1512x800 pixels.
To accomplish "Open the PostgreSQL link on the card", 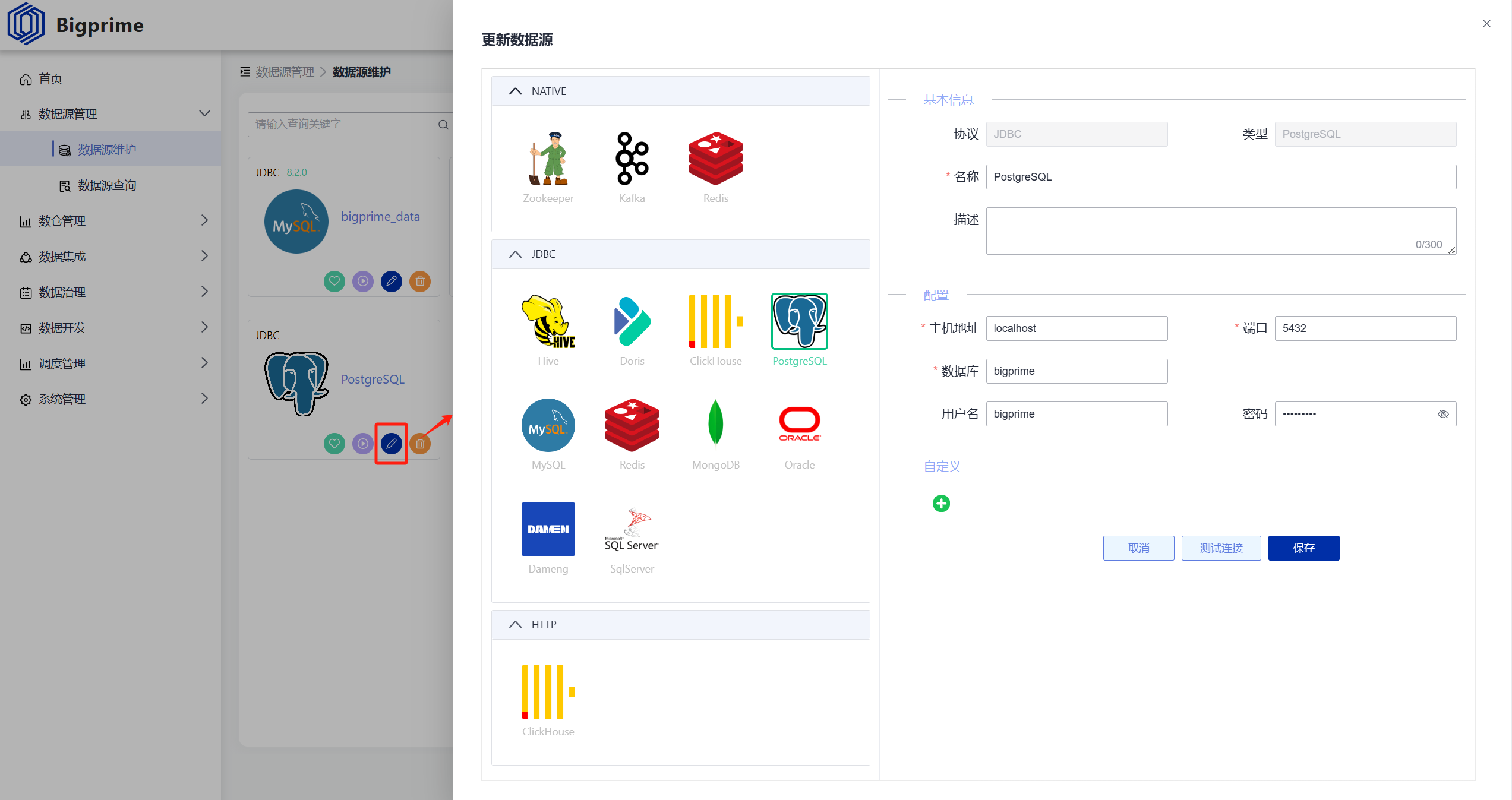I will coord(373,380).
